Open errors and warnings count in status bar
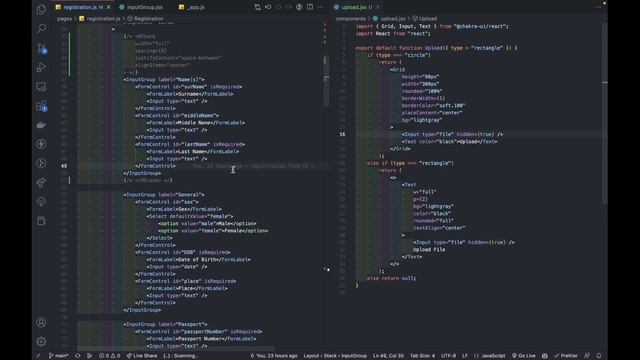 (x=109, y=356)
